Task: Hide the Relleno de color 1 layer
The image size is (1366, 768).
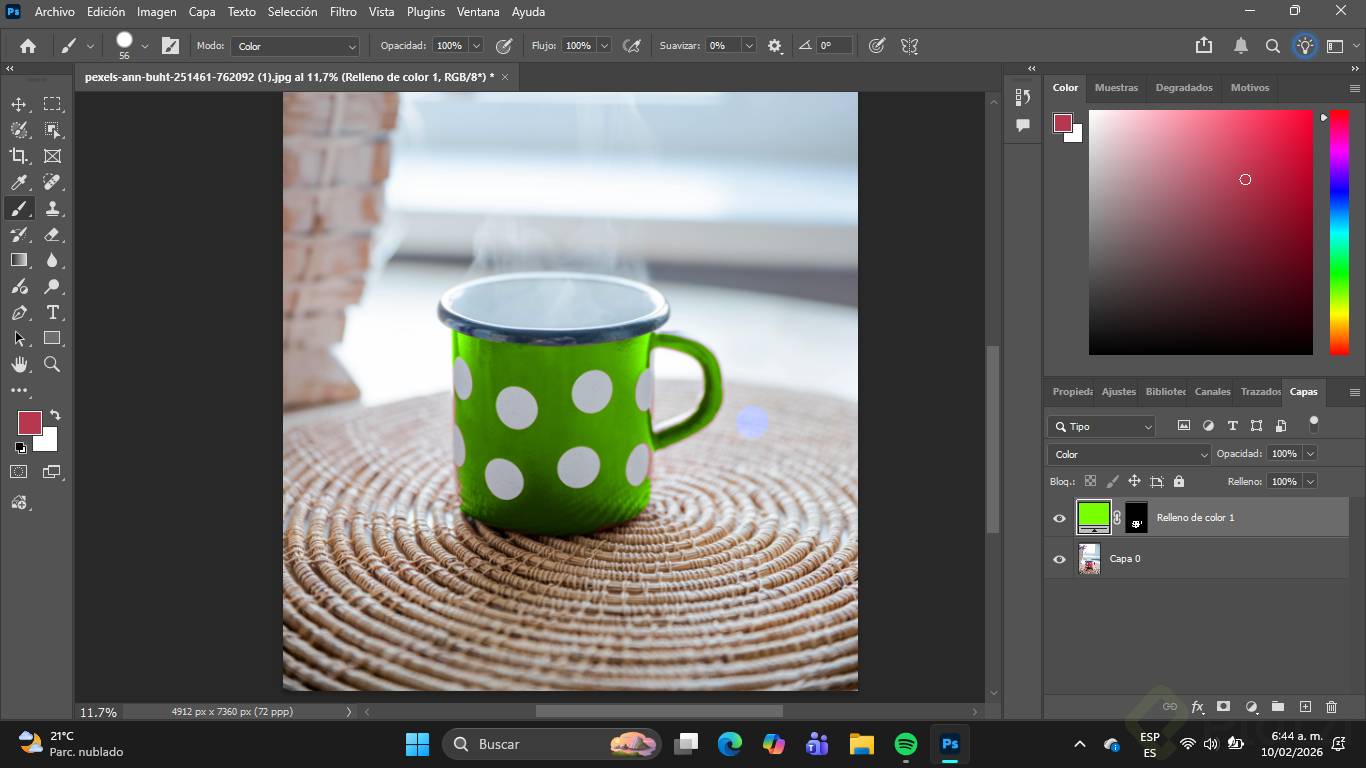Action: 1059,518
